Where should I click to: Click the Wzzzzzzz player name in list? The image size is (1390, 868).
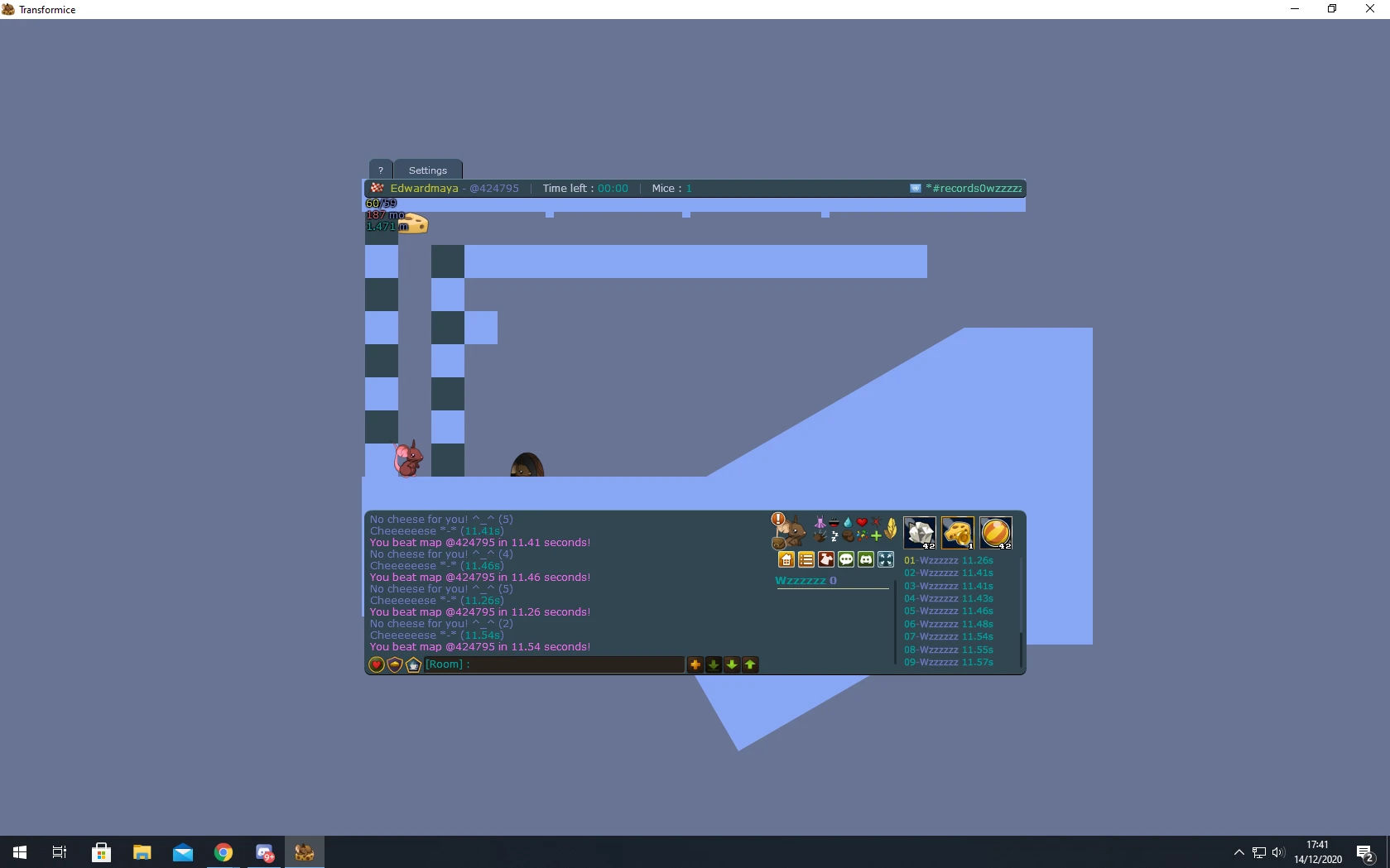pyautogui.click(x=801, y=581)
